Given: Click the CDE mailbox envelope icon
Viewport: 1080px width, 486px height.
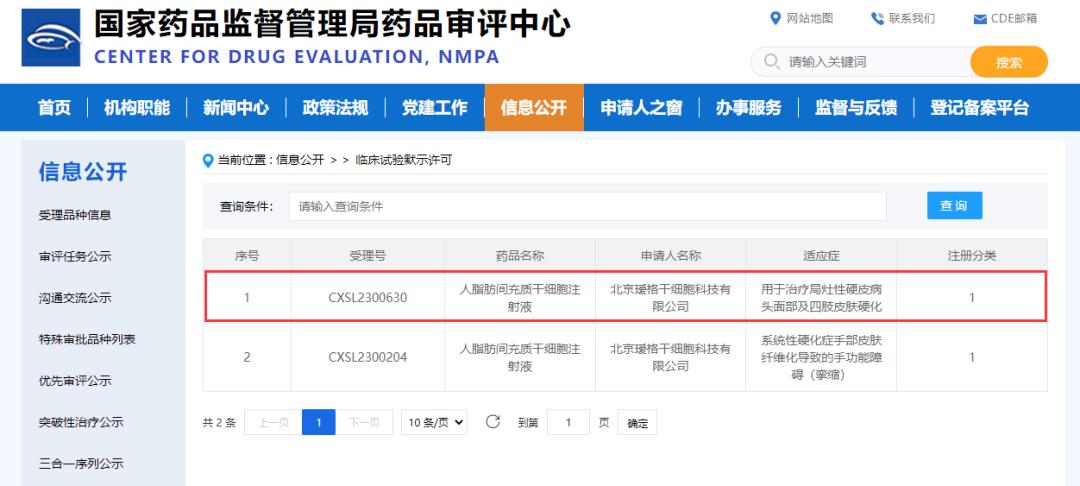Looking at the screenshot, I should [979, 19].
